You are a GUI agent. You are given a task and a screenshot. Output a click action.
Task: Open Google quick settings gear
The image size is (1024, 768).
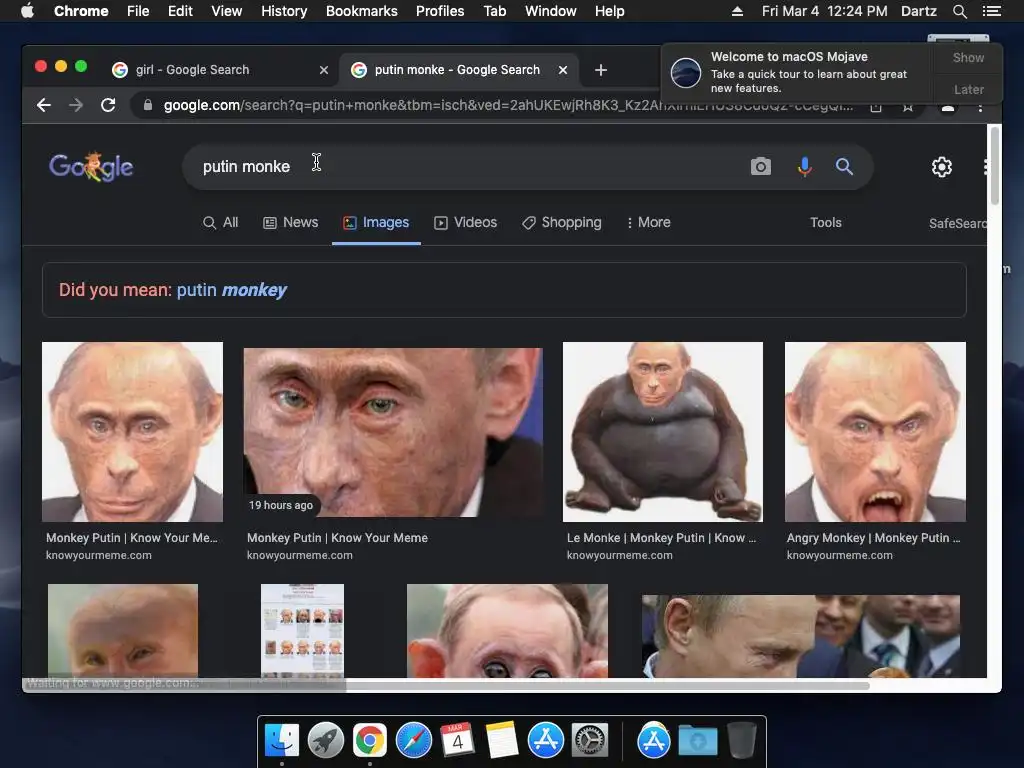941,167
